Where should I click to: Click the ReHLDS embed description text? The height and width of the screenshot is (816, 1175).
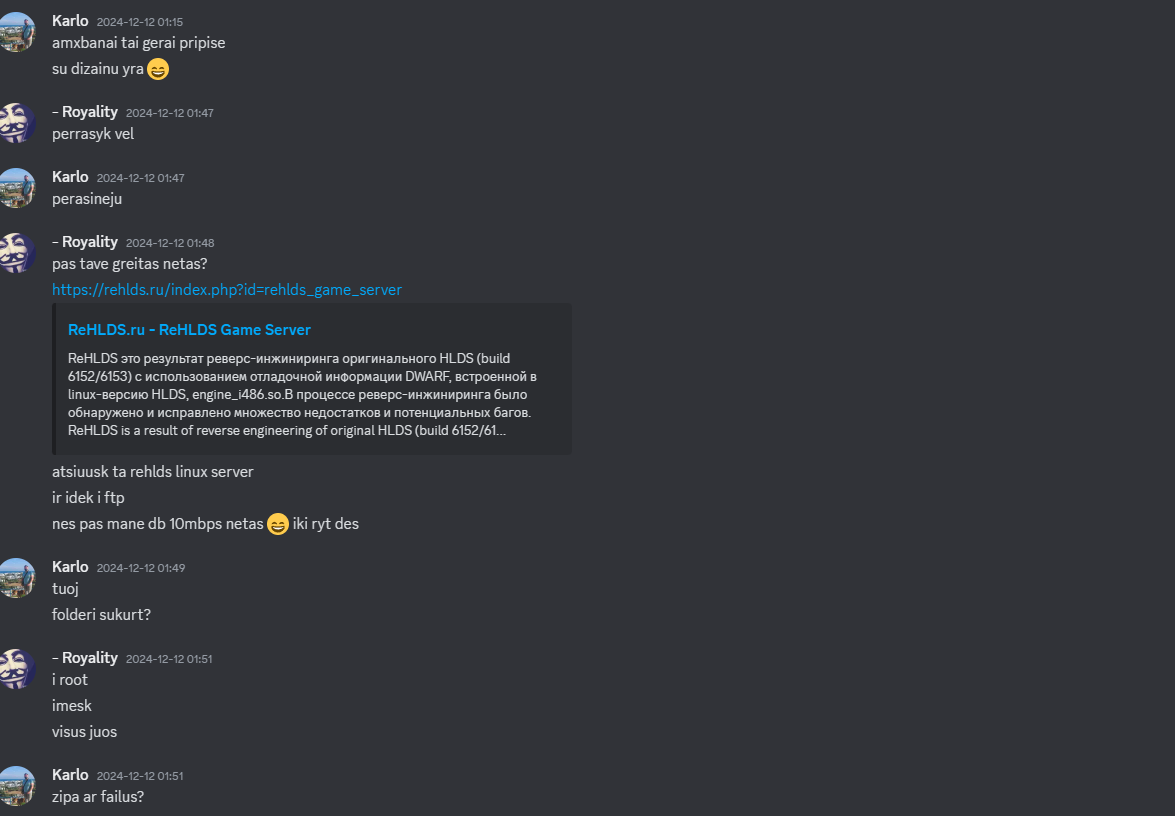click(x=302, y=394)
